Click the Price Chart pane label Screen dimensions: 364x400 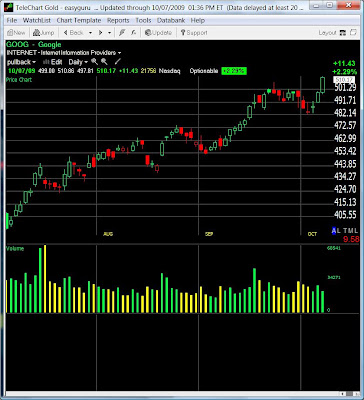(19, 80)
